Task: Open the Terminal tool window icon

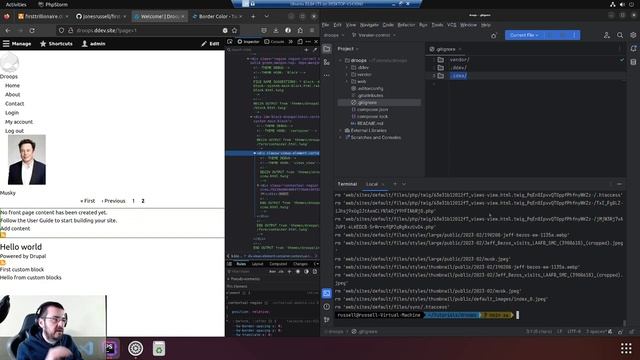Action: click(327, 293)
